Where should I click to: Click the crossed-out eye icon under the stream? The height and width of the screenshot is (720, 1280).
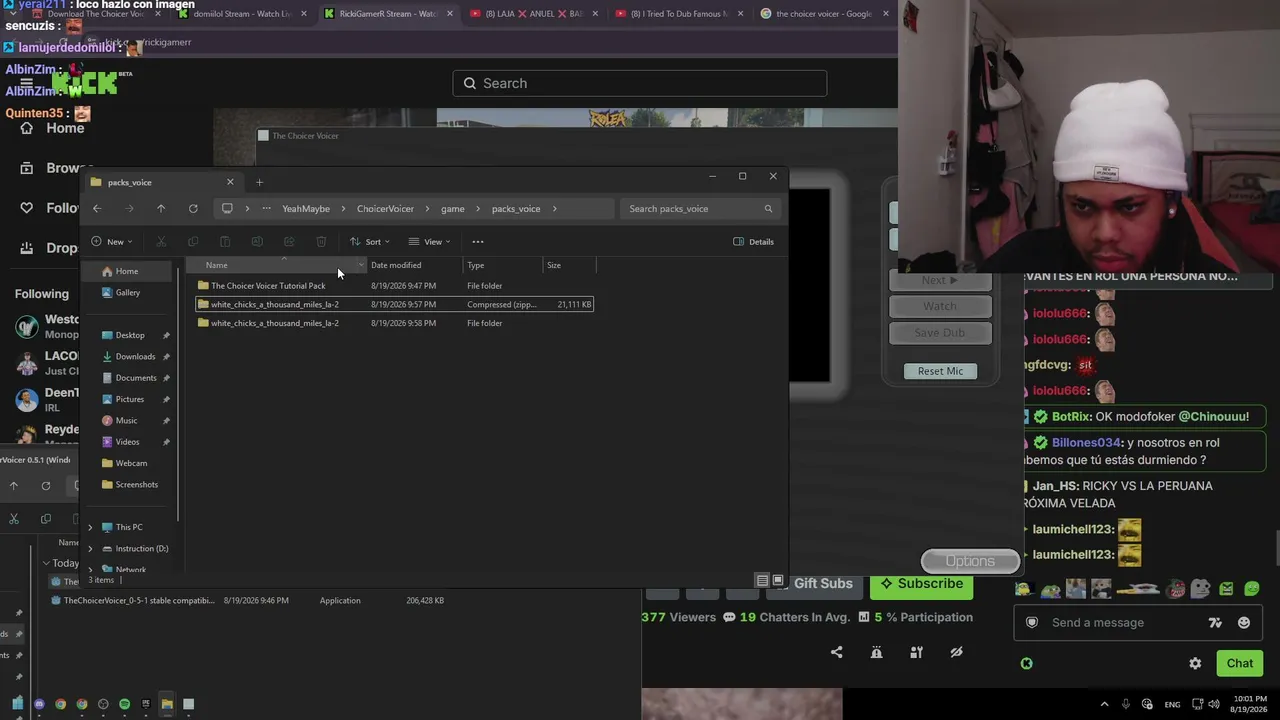[957, 653]
